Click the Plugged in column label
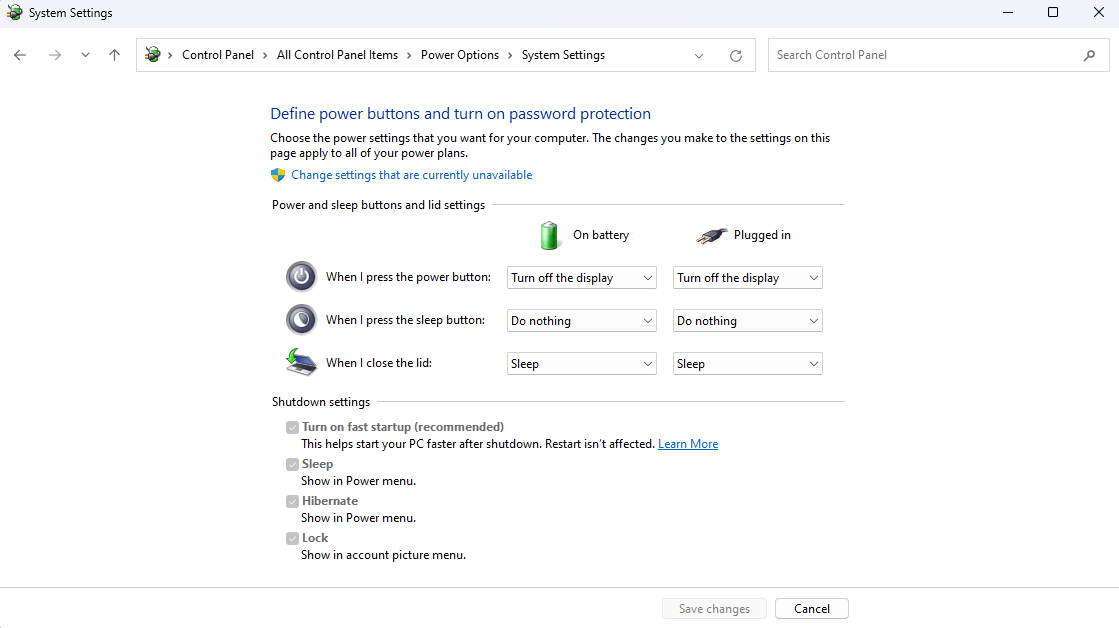This screenshot has width=1119, height=628. [x=762, y=235]
